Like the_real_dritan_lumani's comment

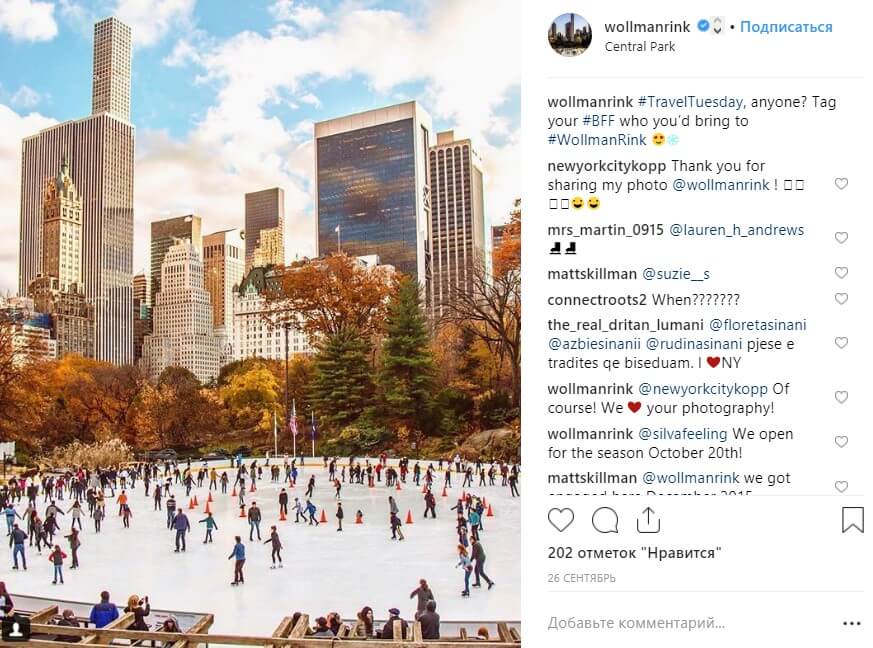(841, 343)
